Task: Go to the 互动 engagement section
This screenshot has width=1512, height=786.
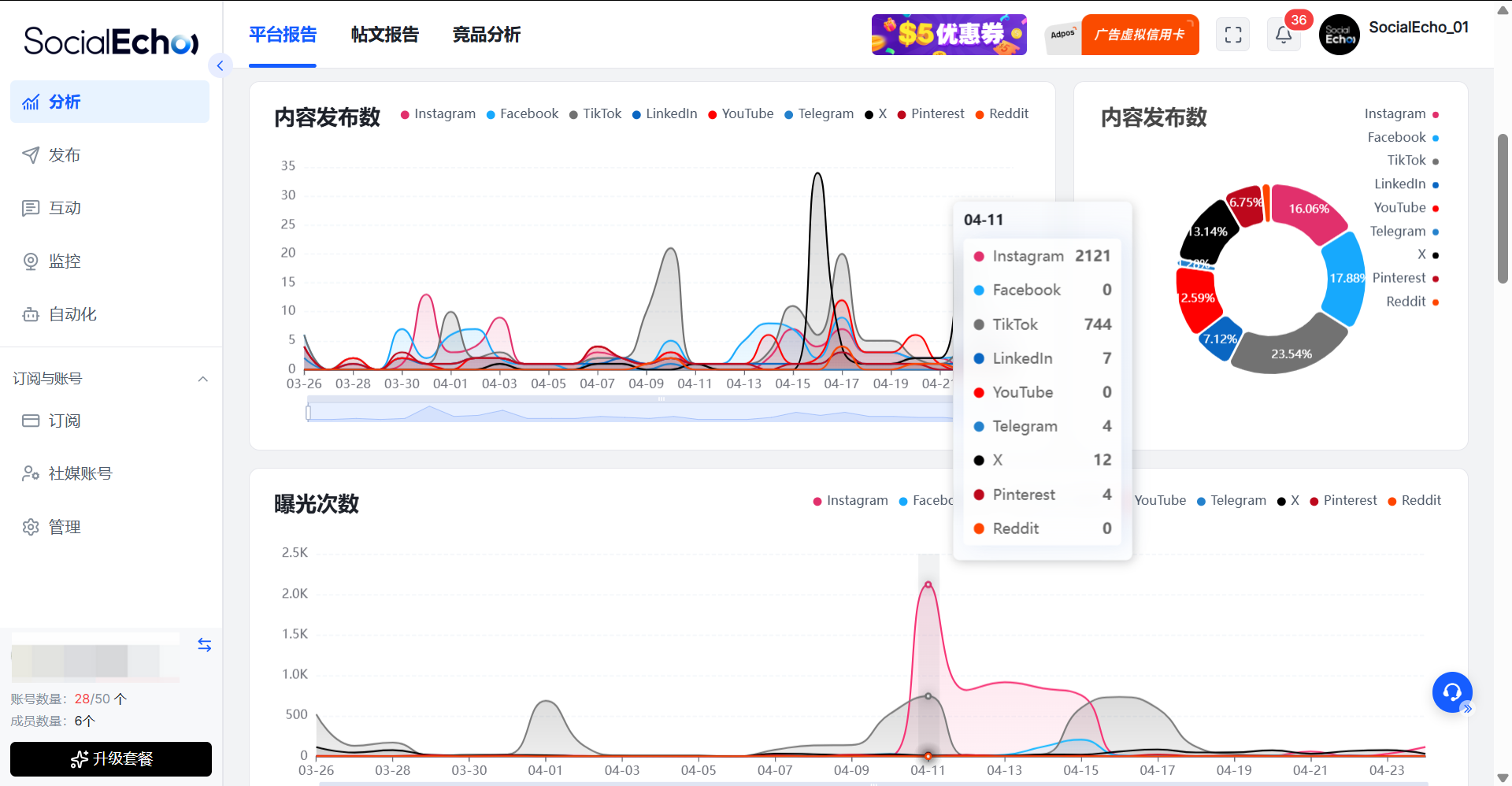Action: tap(109, 208)
